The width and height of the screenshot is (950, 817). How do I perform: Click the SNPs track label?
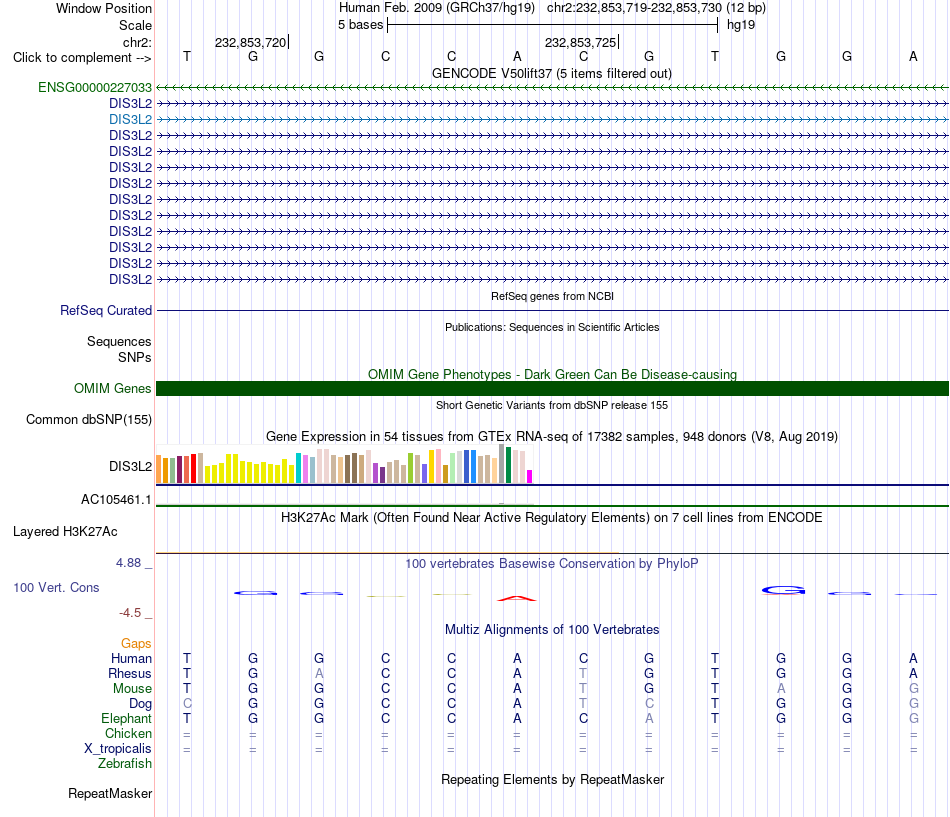coord(135,358)
